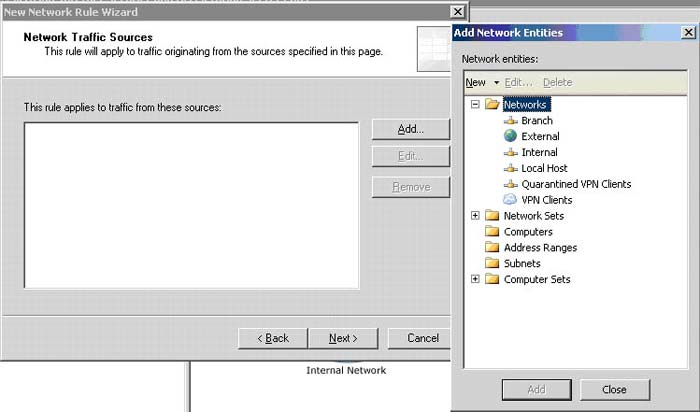The height and width of the screenshot is (412, 700).
Task: Go Back in the wizard
Action: [x=273, y=338]
